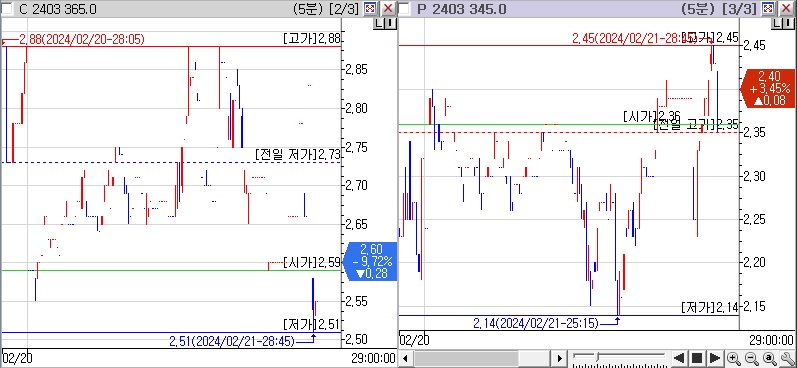Open chart settings via the wrench icon
The image size is (797, 368).
788,358
